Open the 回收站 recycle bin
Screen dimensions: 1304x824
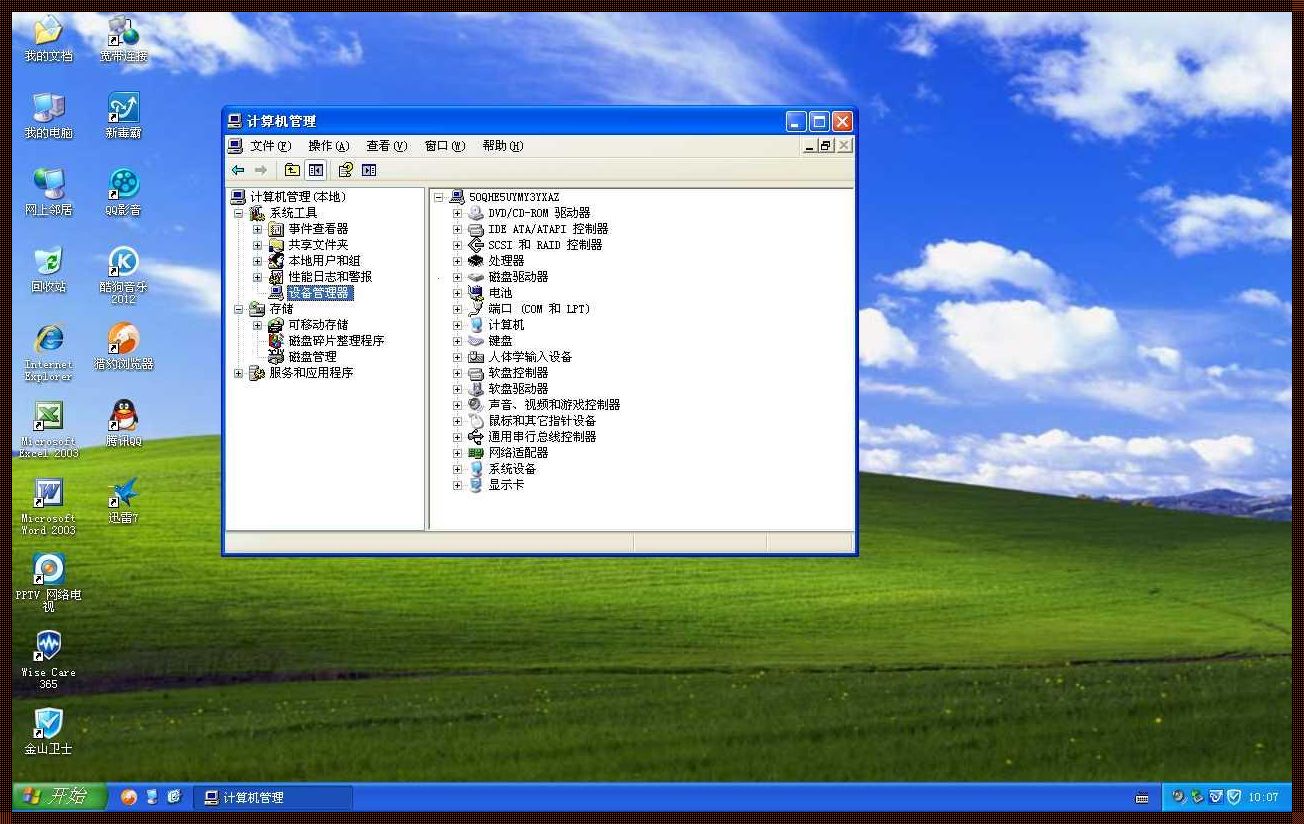coord(48,270)
